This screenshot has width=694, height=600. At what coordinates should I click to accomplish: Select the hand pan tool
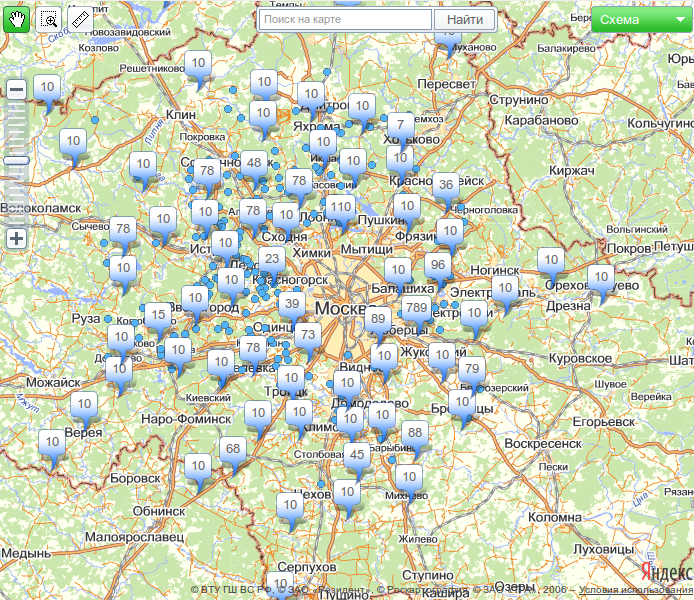click(16, 19)
